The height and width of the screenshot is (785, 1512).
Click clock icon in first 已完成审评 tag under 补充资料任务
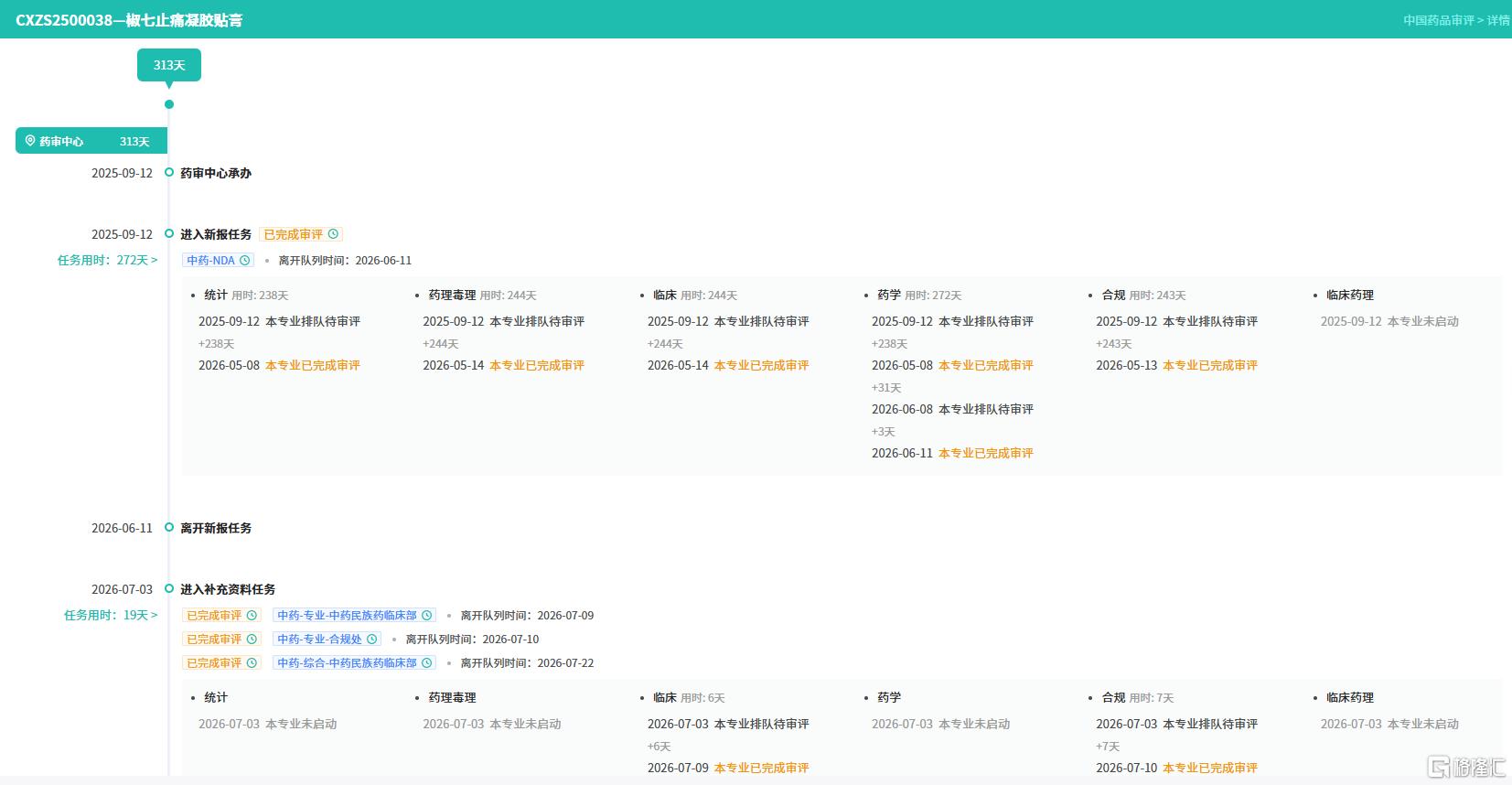(252, 615)
